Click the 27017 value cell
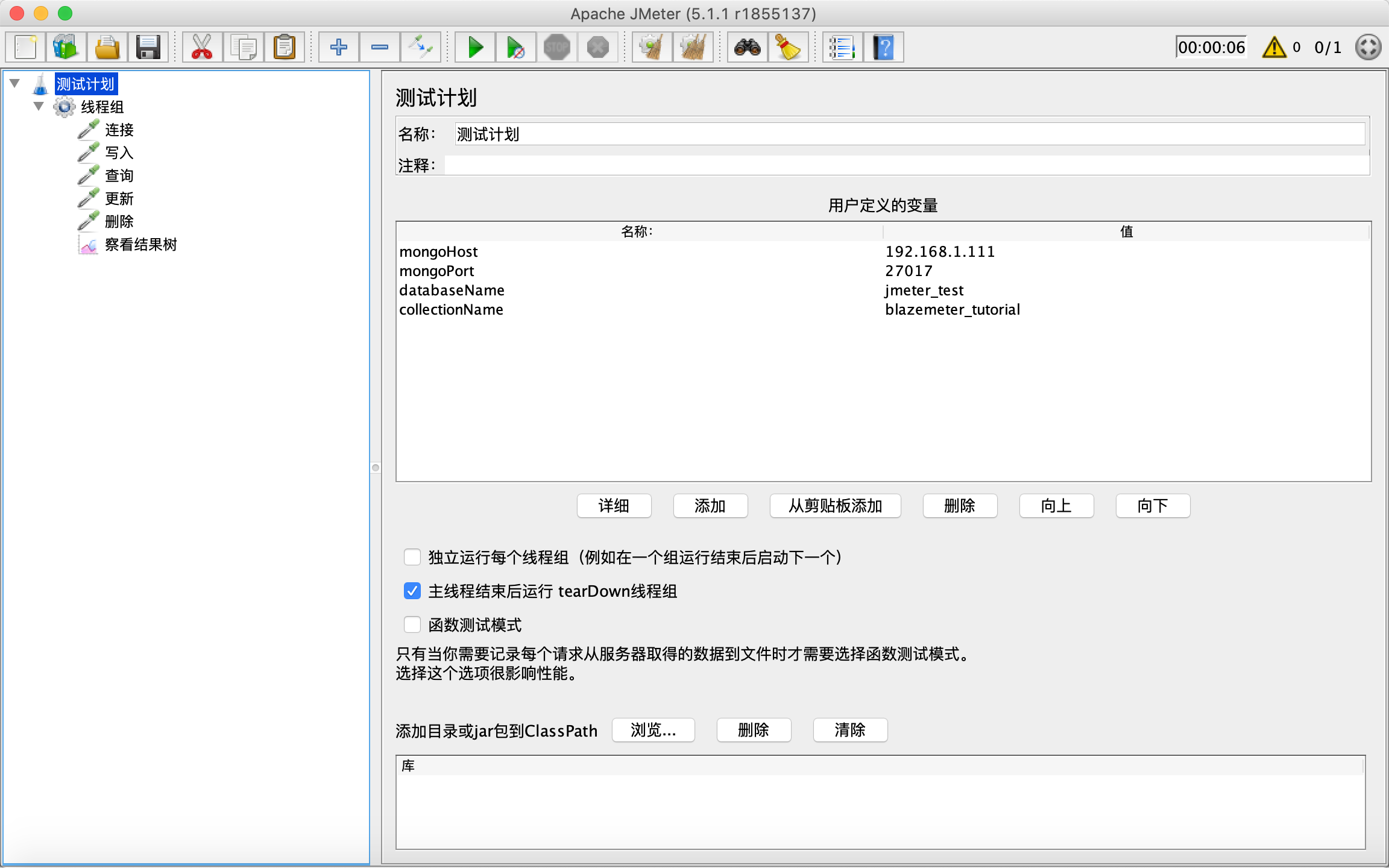1389x868 pixels. [x=1126, y=271]
